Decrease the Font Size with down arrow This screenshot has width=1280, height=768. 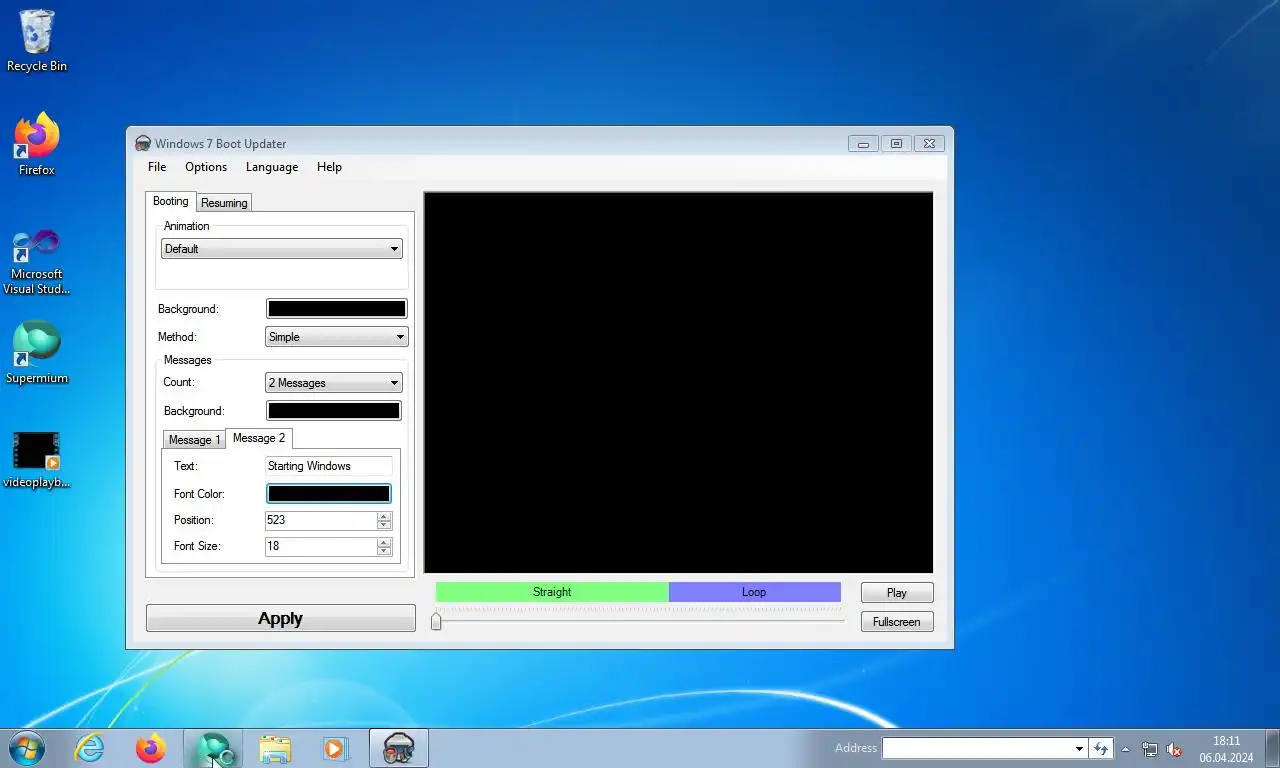pyautogui.click(x=384, y=551)
